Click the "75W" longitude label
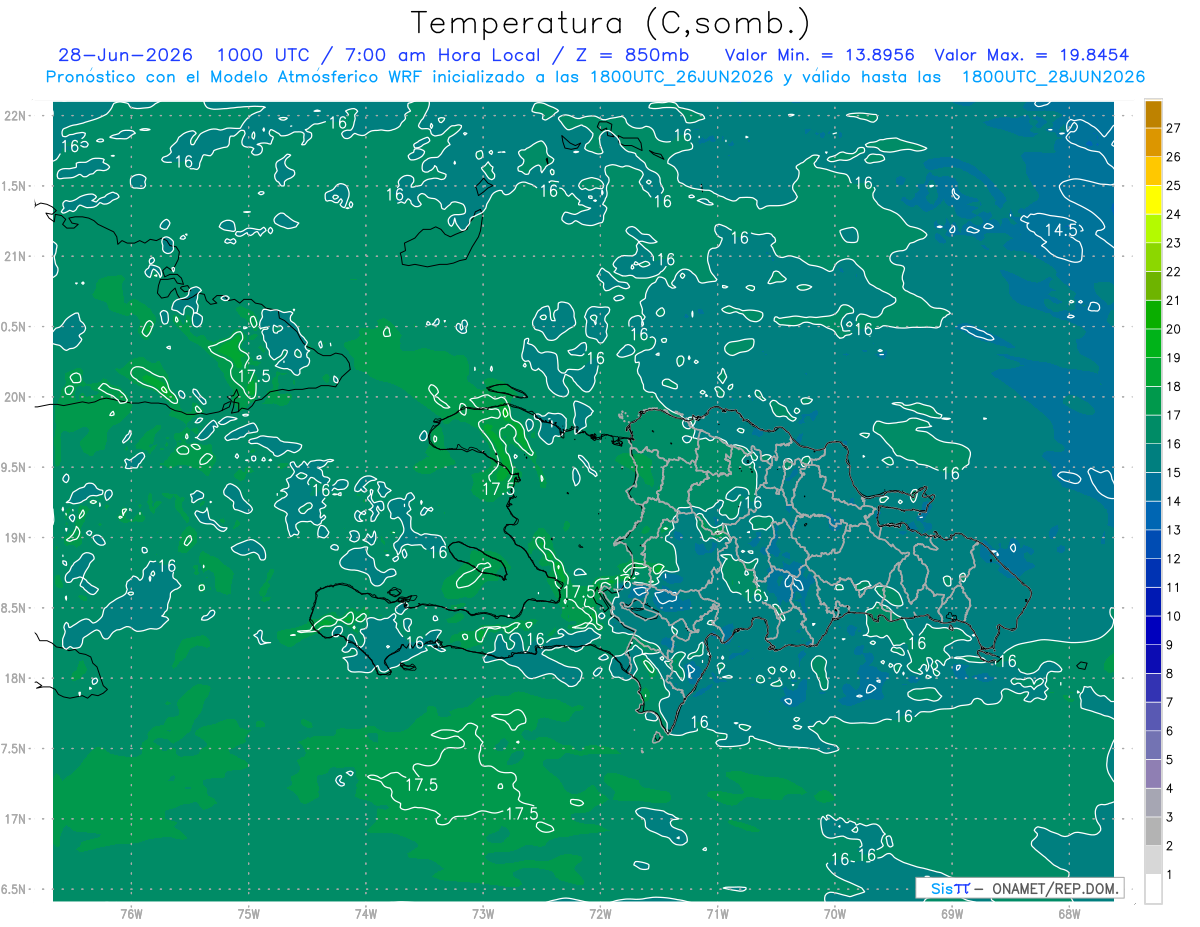This screenshot has width=1200, height=927. [248, 913]
